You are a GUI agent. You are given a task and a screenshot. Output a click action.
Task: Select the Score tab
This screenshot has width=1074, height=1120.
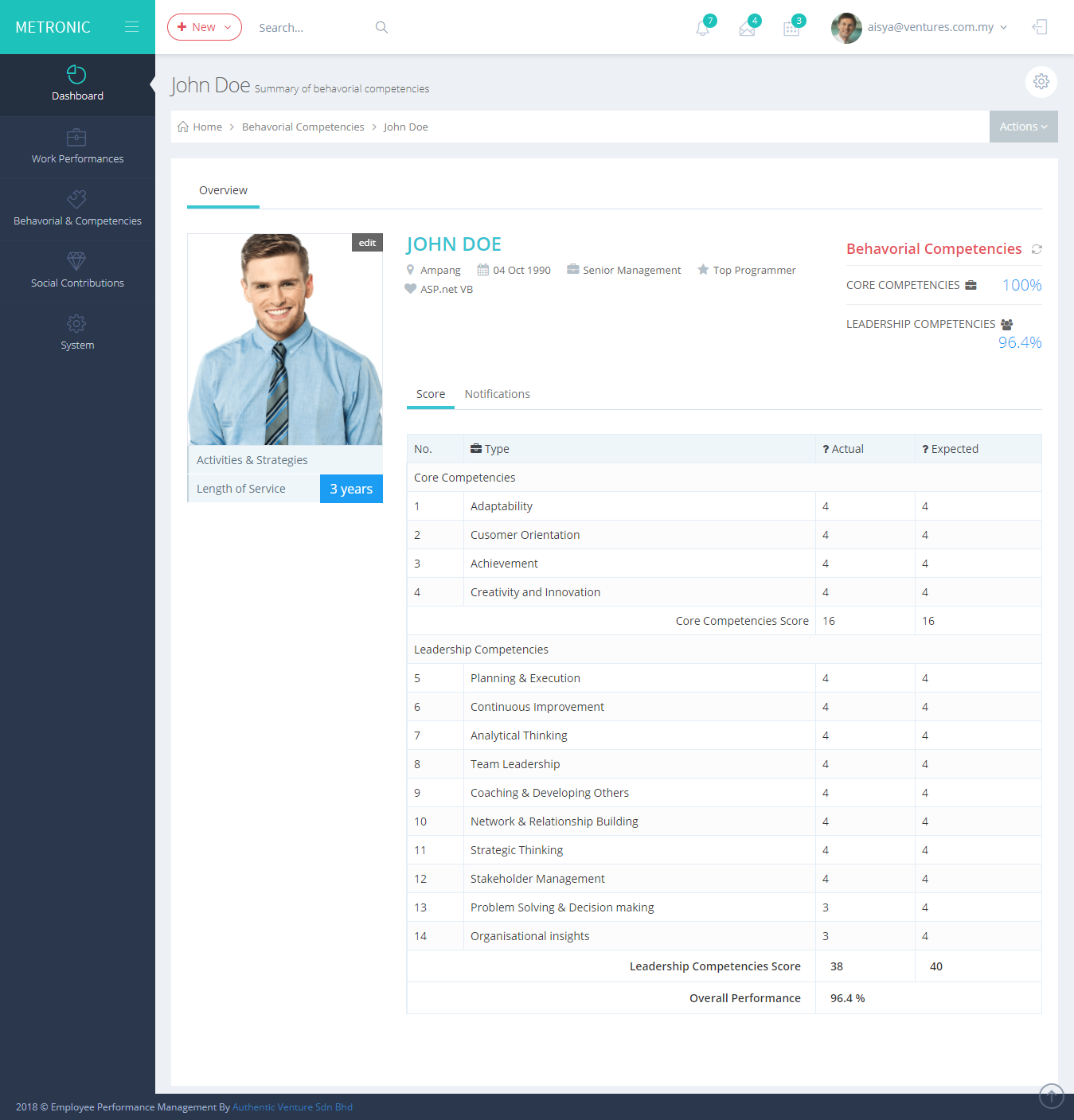point(431,394)
